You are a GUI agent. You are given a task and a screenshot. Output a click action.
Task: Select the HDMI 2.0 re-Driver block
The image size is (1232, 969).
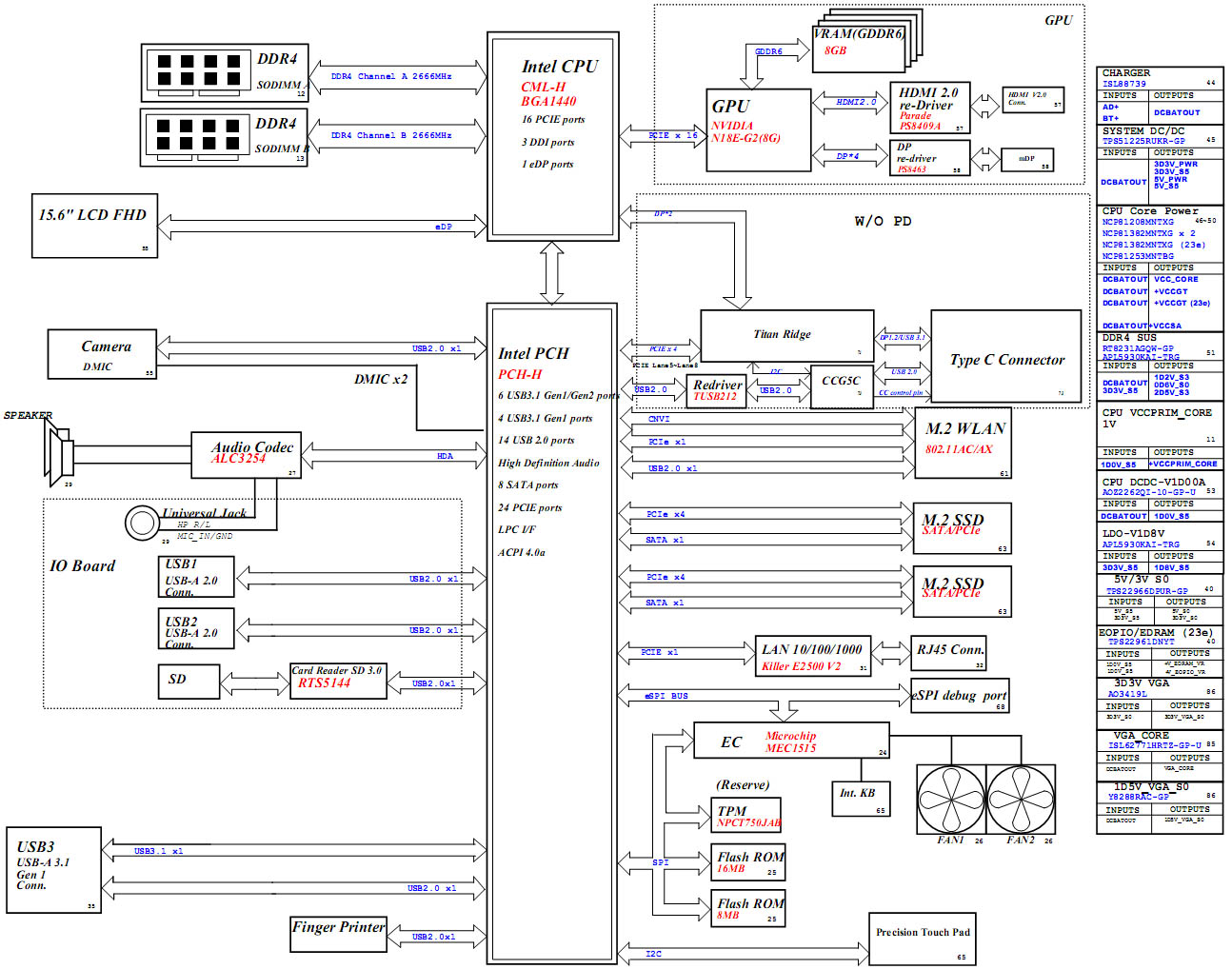[x=930, y=108]
